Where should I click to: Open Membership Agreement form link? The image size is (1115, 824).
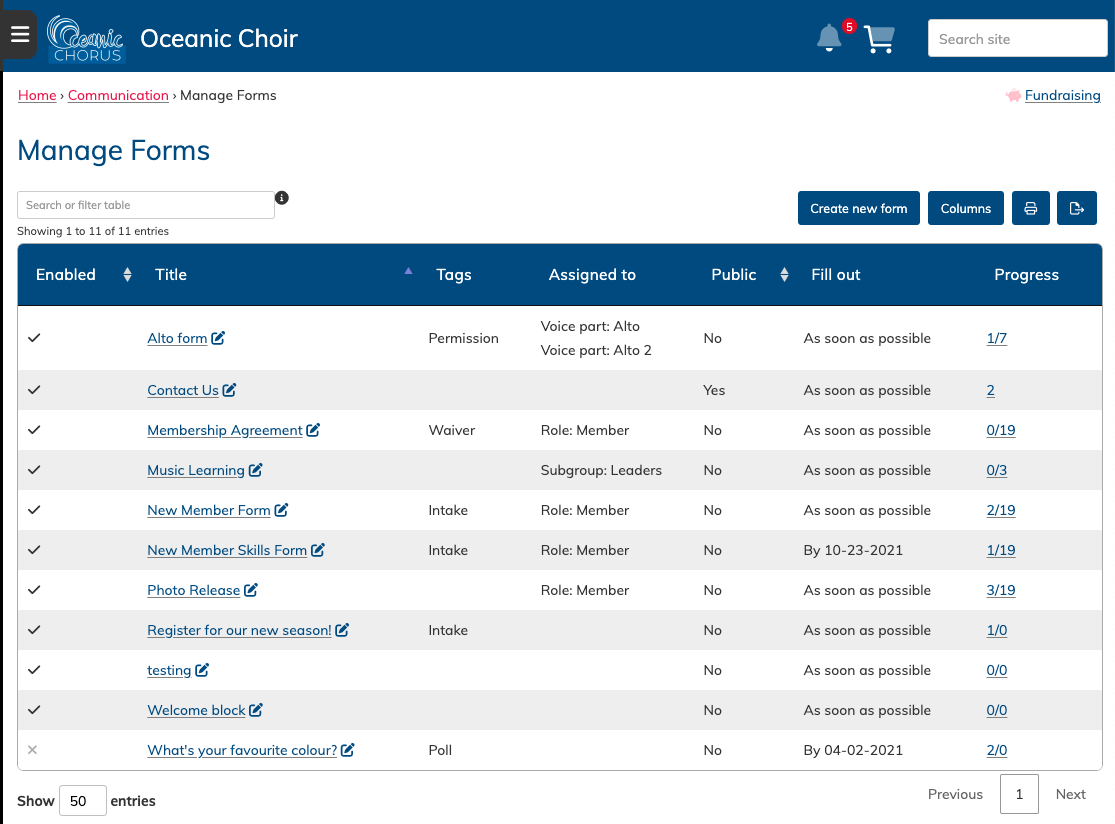(x=225, y=430)
